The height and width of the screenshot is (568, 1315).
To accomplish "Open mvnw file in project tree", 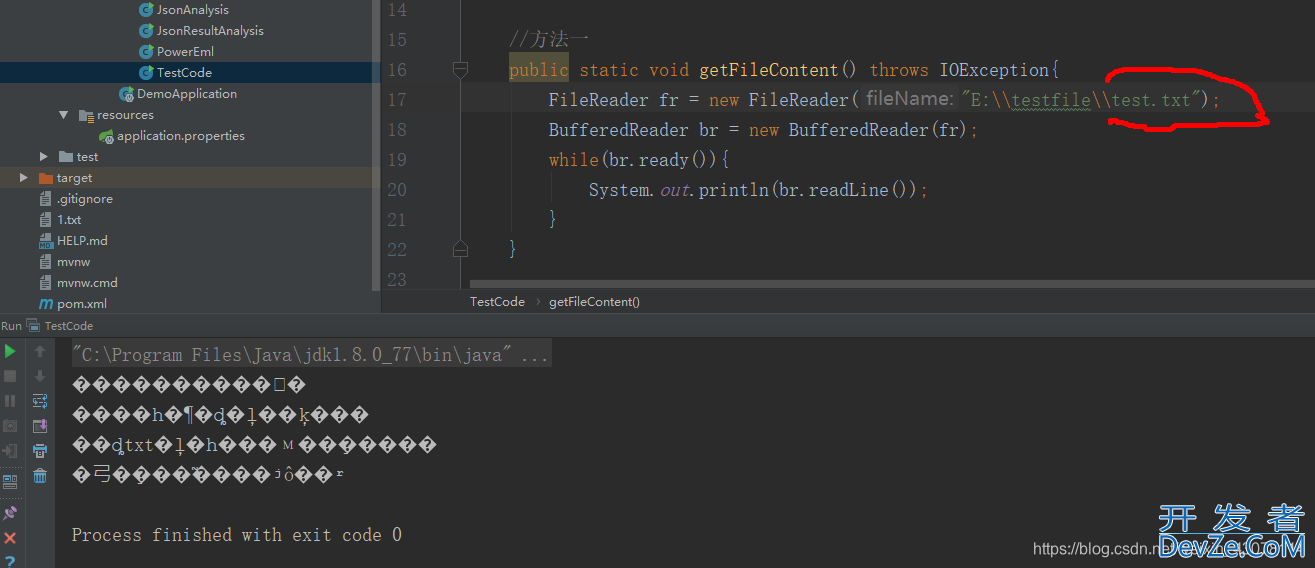I will (x=74, y=262).
